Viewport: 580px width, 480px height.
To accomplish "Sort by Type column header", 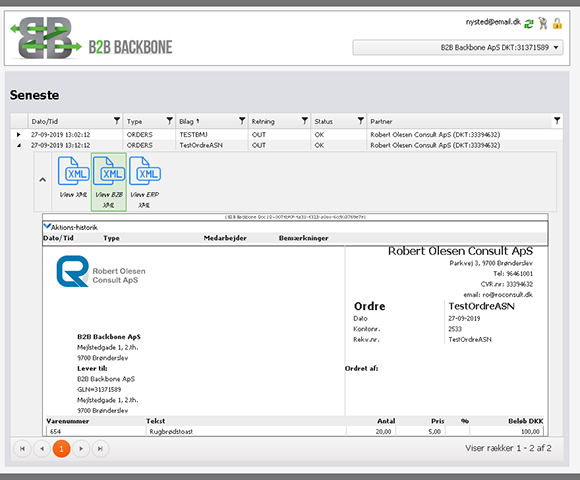I will [134, 121].
